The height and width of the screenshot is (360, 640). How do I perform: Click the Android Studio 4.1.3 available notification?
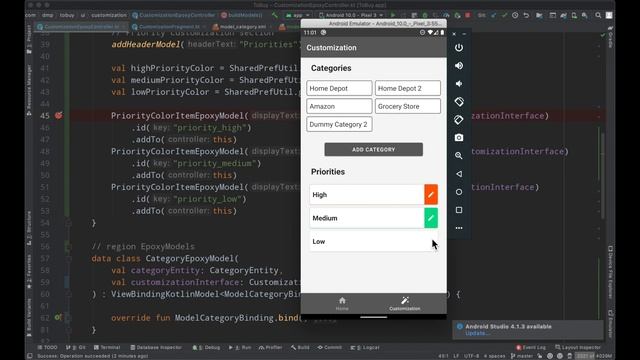[x=527, y=330]
